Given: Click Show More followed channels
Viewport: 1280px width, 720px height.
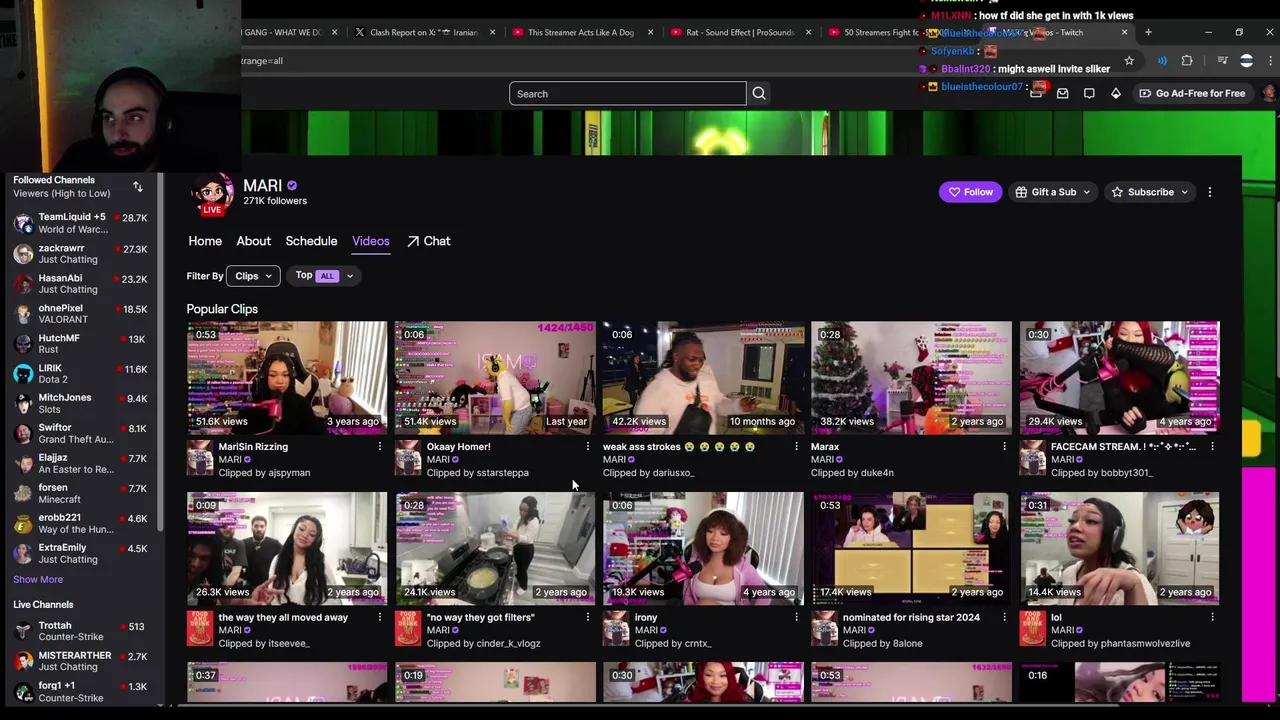Looking at the screenshot, I should [x=38, y=580].
